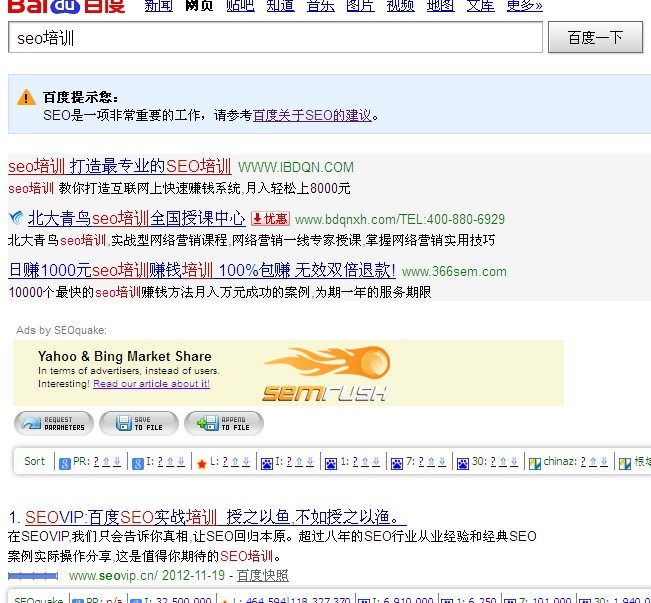Switch to the 图片 images tab
The image size is (651, 603).
click(360, 6)
